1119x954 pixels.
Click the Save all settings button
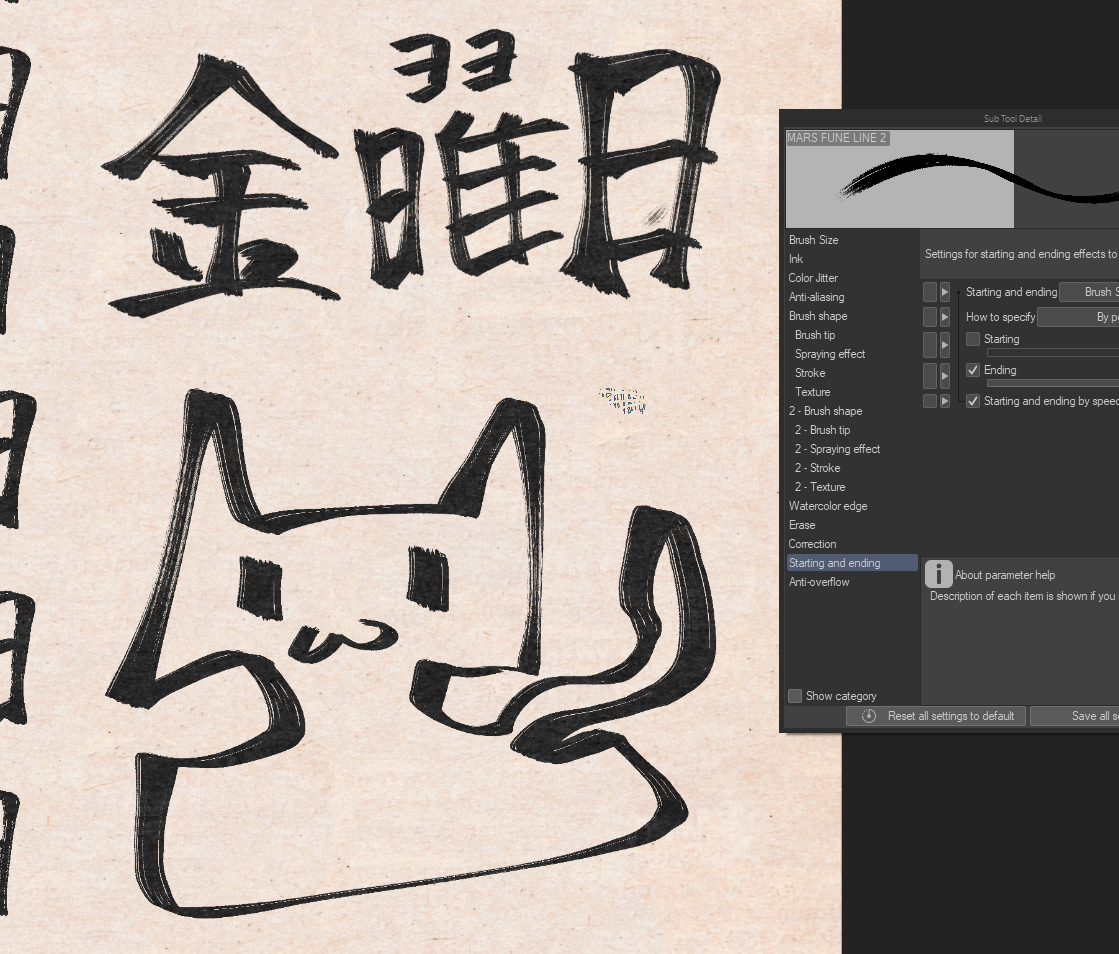click(1075, 716)
